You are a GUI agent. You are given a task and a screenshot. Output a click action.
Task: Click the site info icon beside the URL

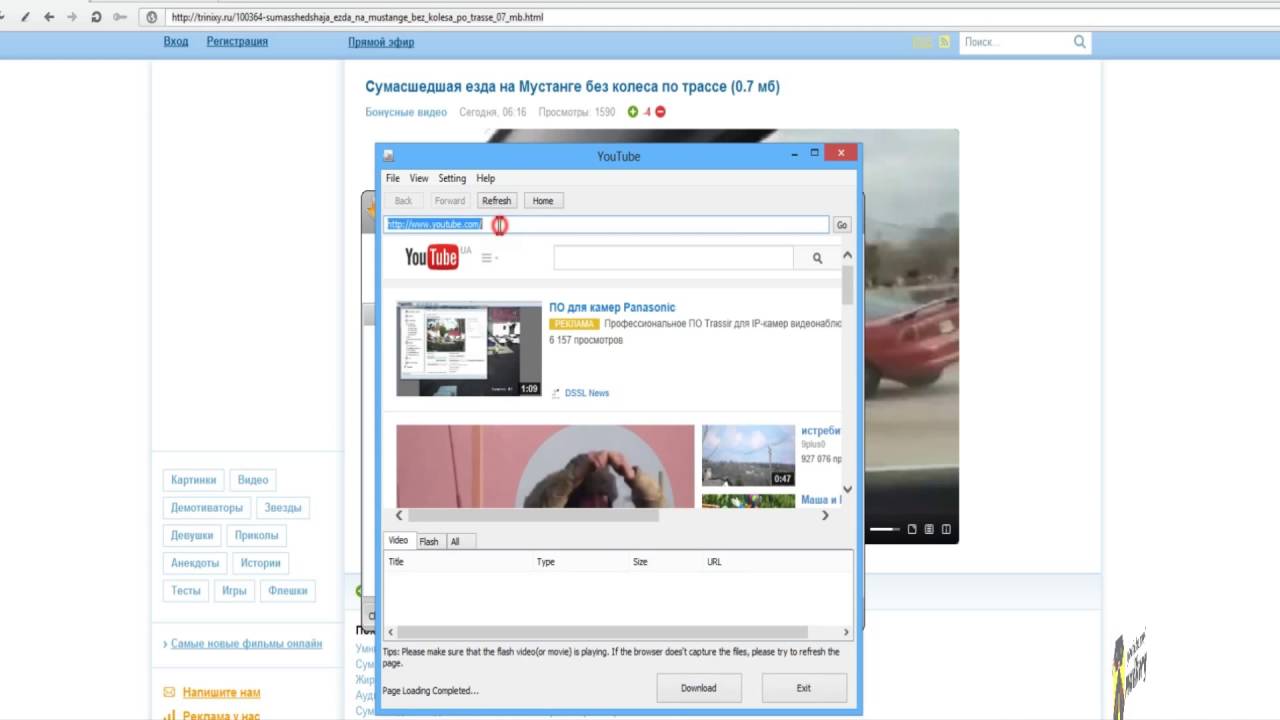click(x=152, y=17)
